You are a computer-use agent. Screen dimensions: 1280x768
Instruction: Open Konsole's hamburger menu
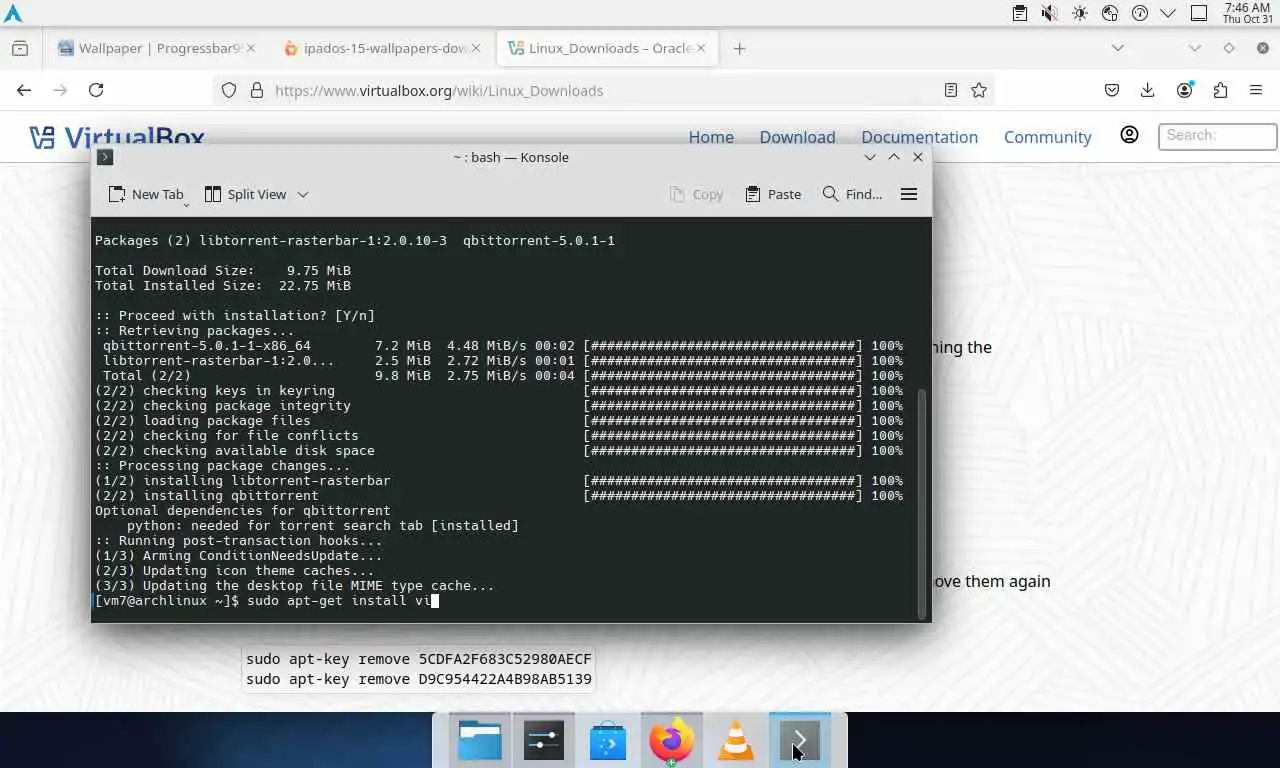tap(909, 194)
